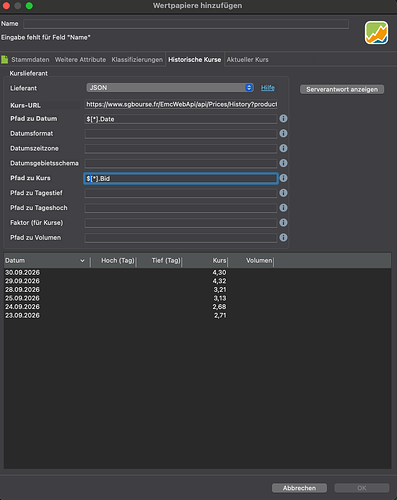Switch to the Stammdaten tab

[x=30, y=60]
